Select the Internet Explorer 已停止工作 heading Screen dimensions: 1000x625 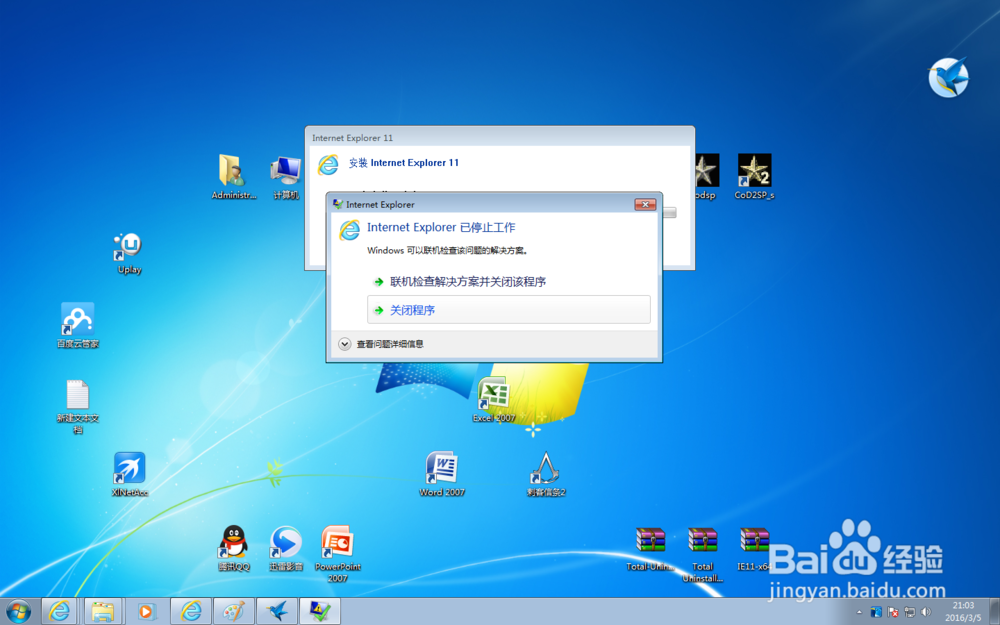(441, 227)
